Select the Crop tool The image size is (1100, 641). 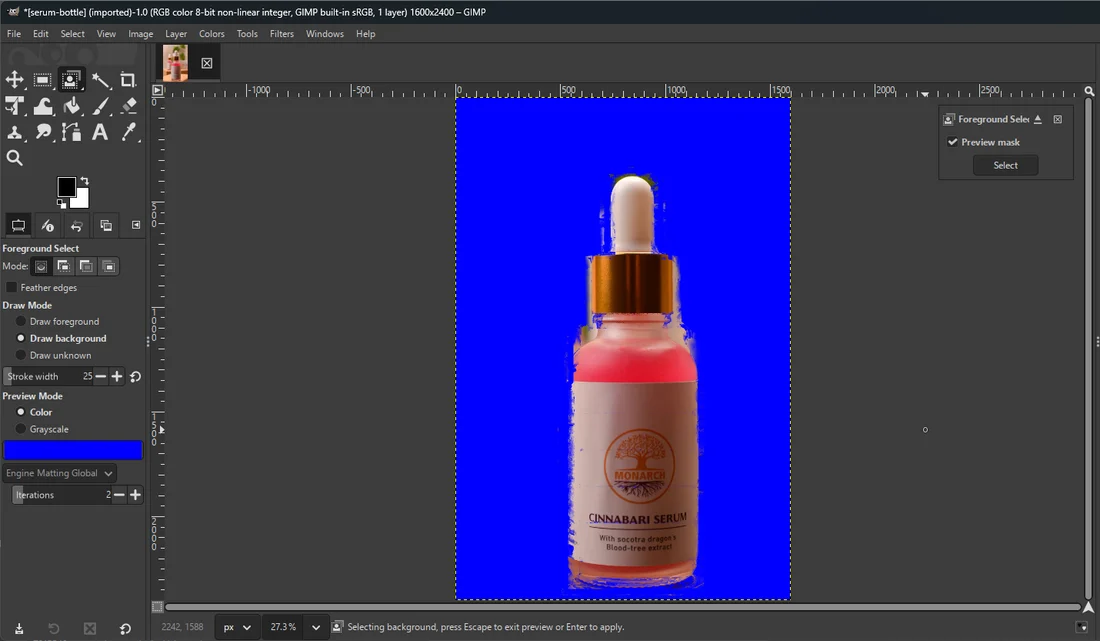[128, 80]
